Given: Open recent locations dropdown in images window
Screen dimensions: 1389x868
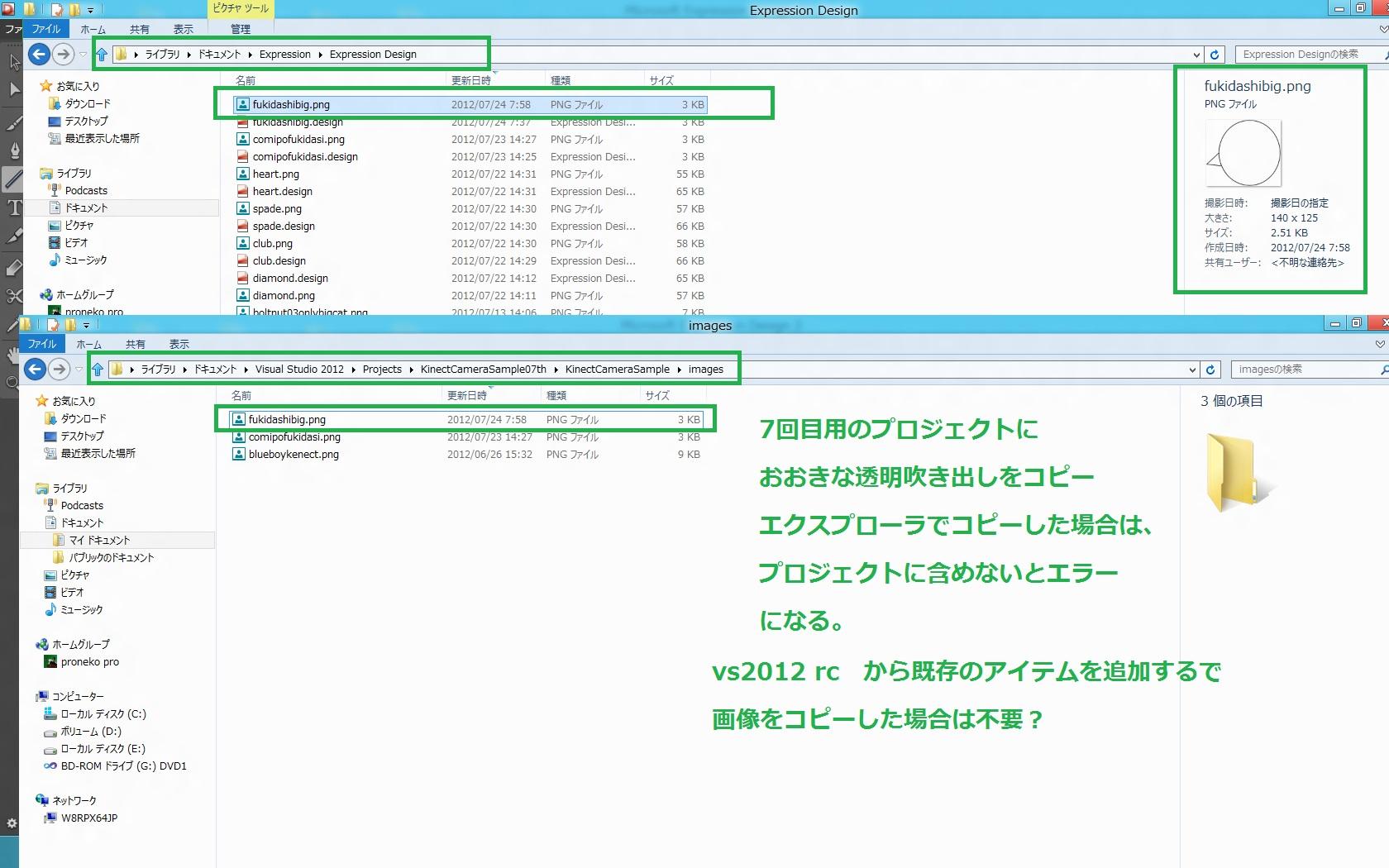Looking at the screenshot, I should click(79, 370).
